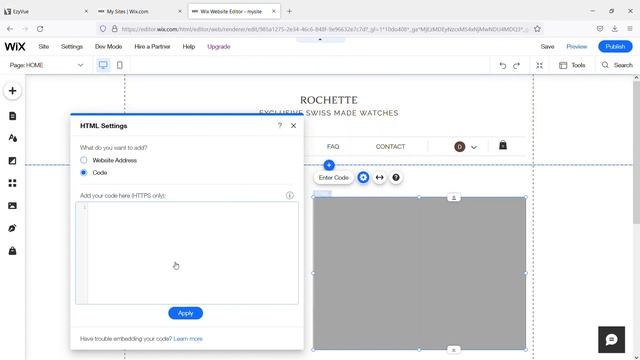Click the Apply button
The image size is (640, 360).
(x=185, y=313)
